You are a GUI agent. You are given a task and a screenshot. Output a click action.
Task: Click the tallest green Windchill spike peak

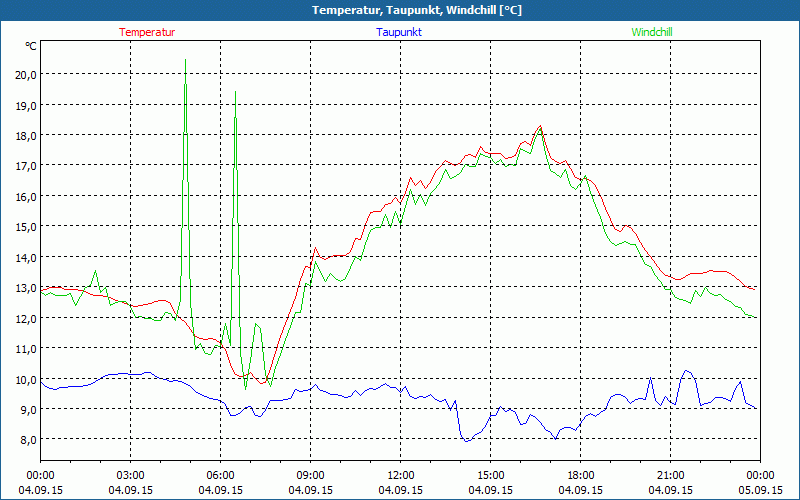(x=185, y=84)
